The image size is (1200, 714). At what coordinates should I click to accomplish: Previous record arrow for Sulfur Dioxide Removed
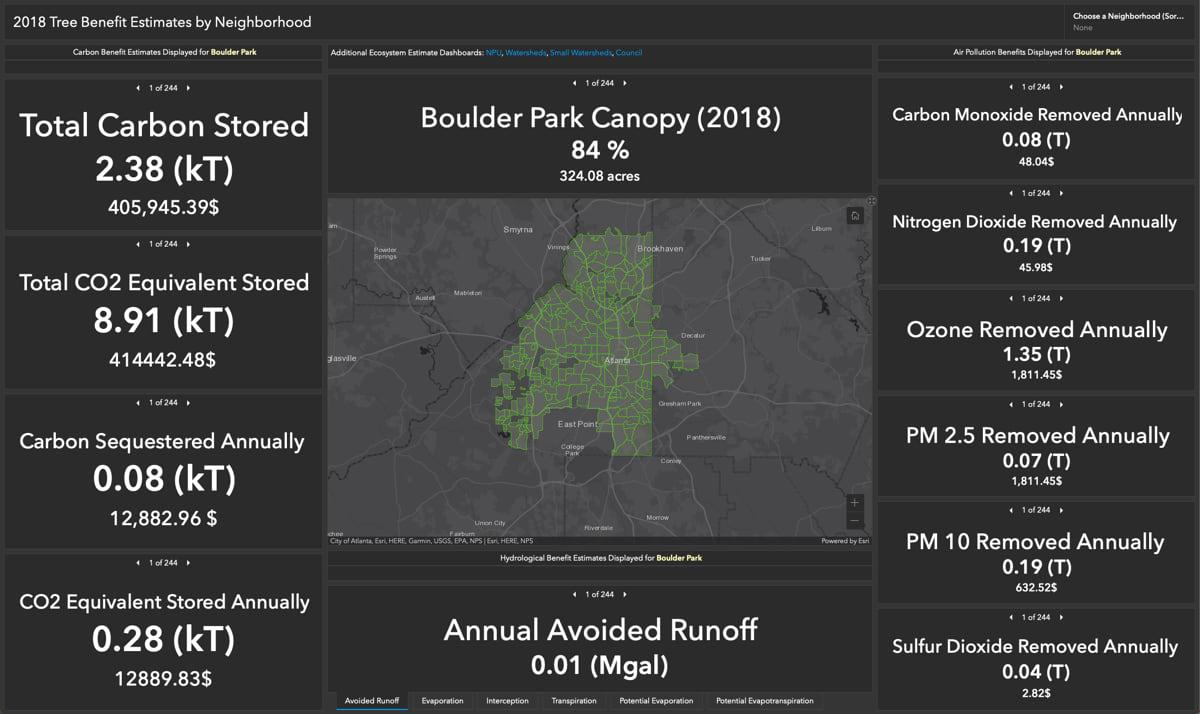click(x=1013, y=618)
